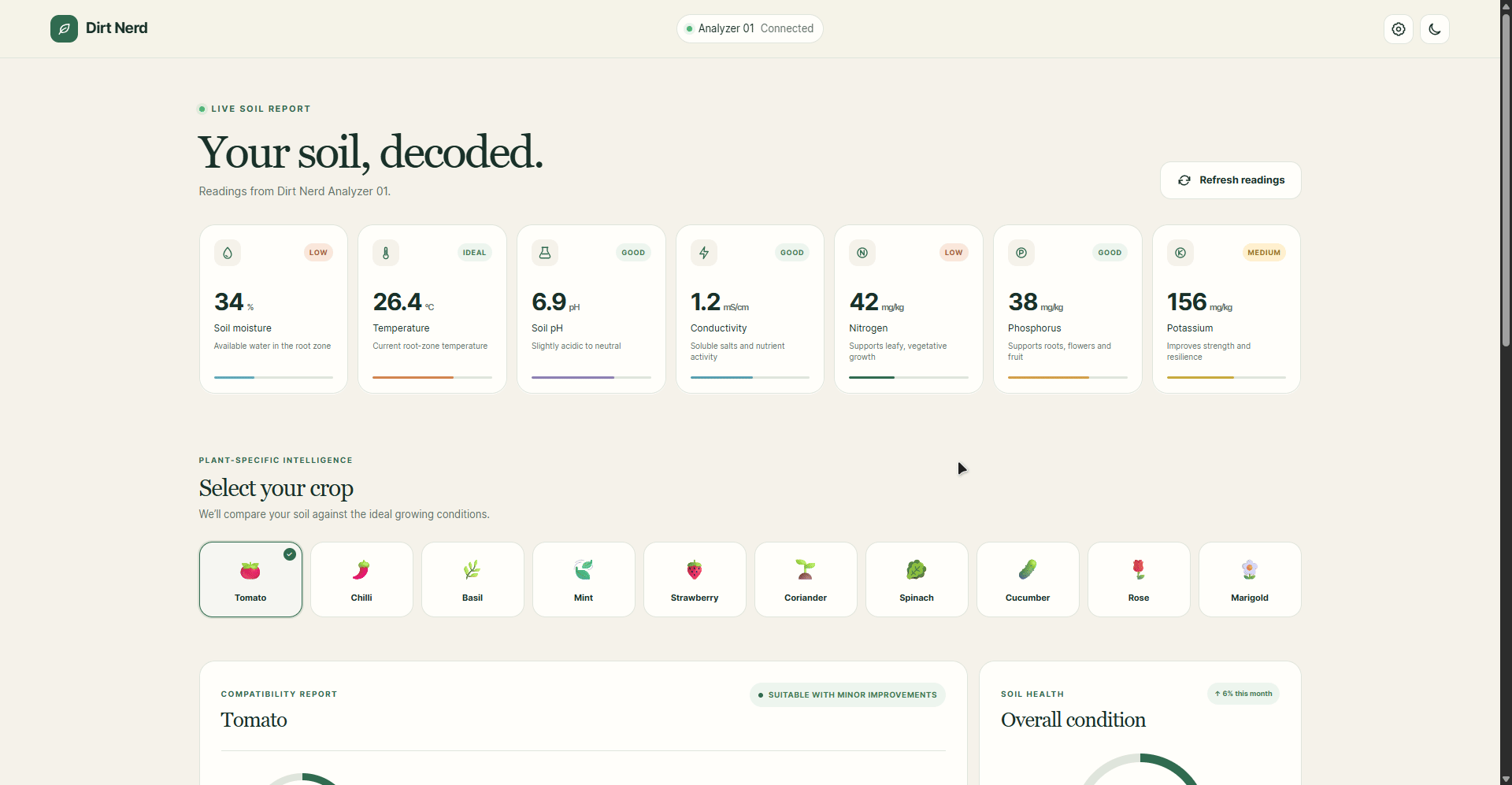Click the Soil moisture progress bar
This screenshot has height=785, width=1512.
pos(273,378)
